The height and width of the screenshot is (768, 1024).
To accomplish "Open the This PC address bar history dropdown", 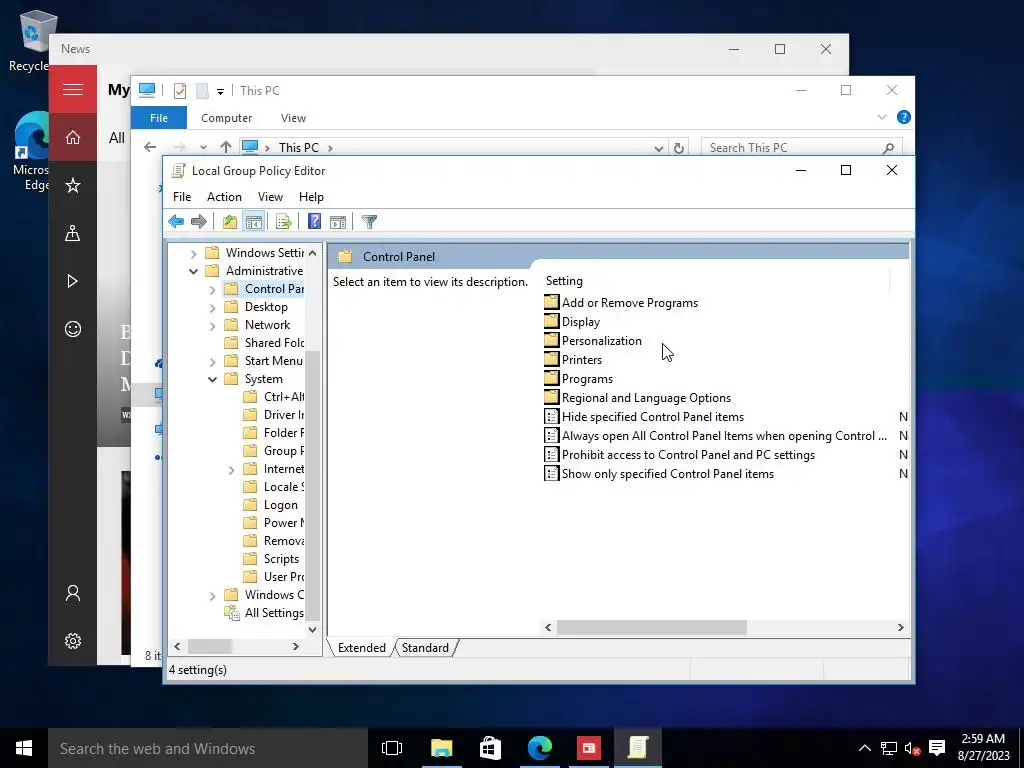I will 658,148.
